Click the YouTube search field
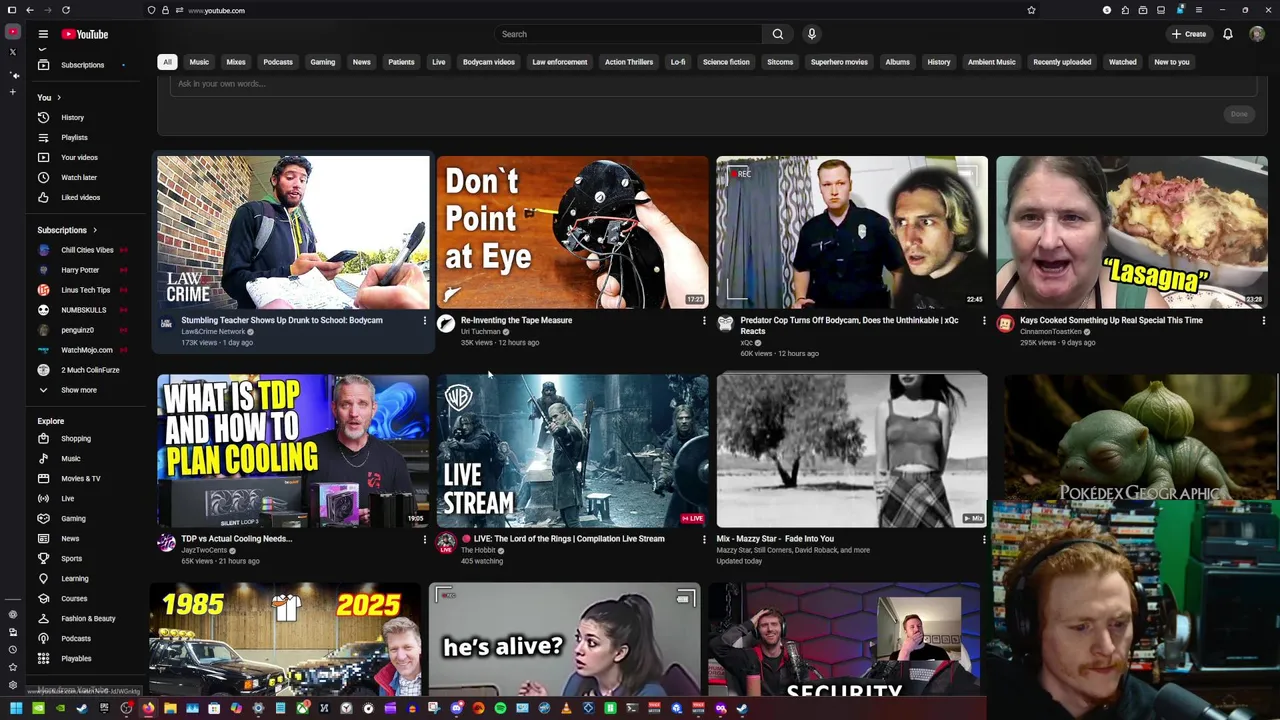 point(628,34)
